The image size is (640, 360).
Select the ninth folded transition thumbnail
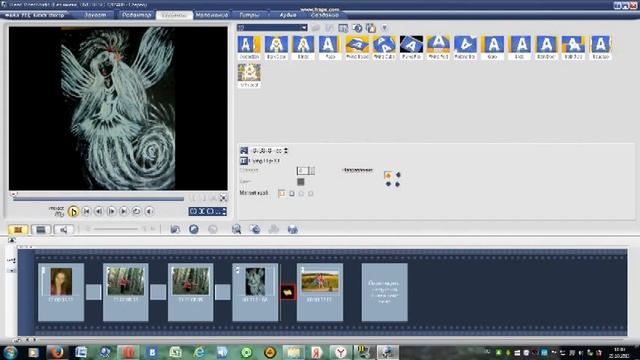pyautogui.click(x=465, y=47)
